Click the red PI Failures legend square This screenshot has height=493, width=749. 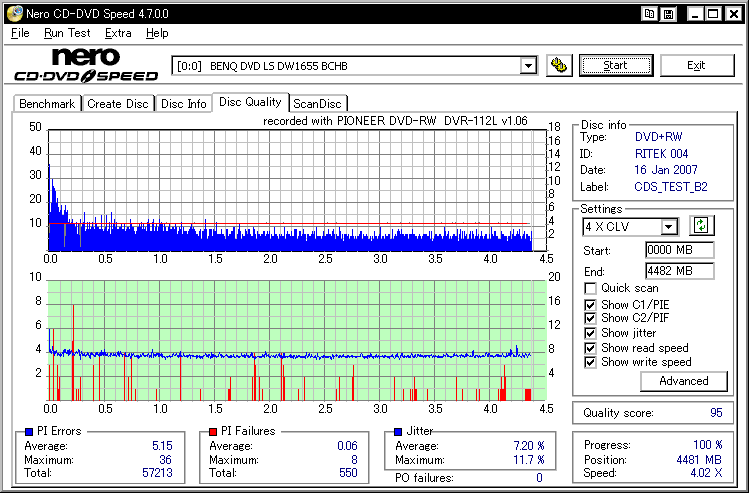tap(213, 431)
